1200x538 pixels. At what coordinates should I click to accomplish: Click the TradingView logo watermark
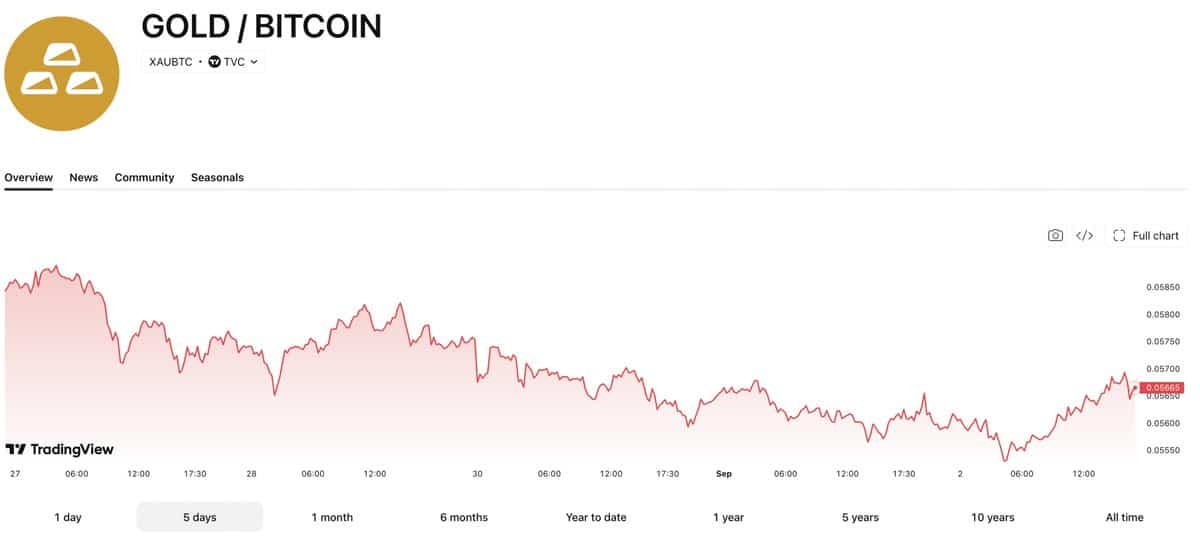(x=60, y=450)
